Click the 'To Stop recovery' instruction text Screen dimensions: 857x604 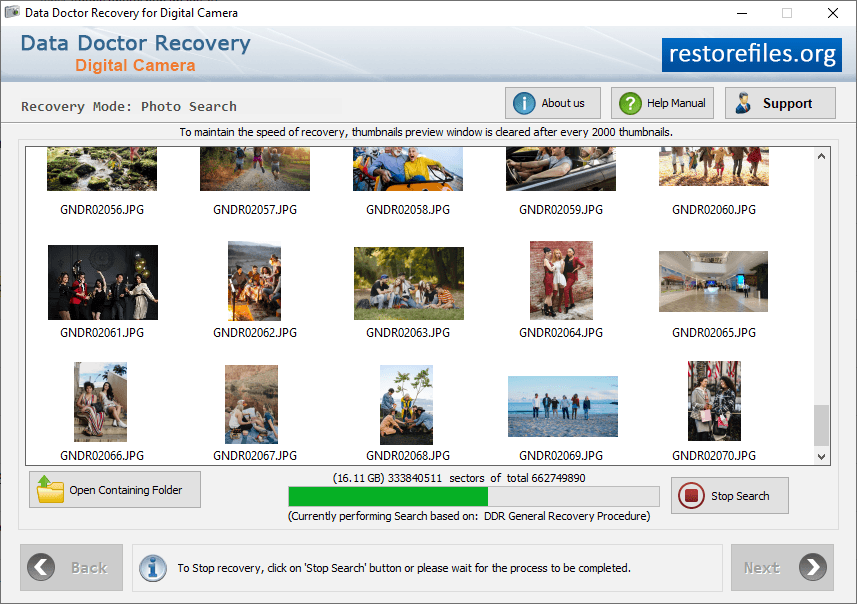(x=404, y=568)
